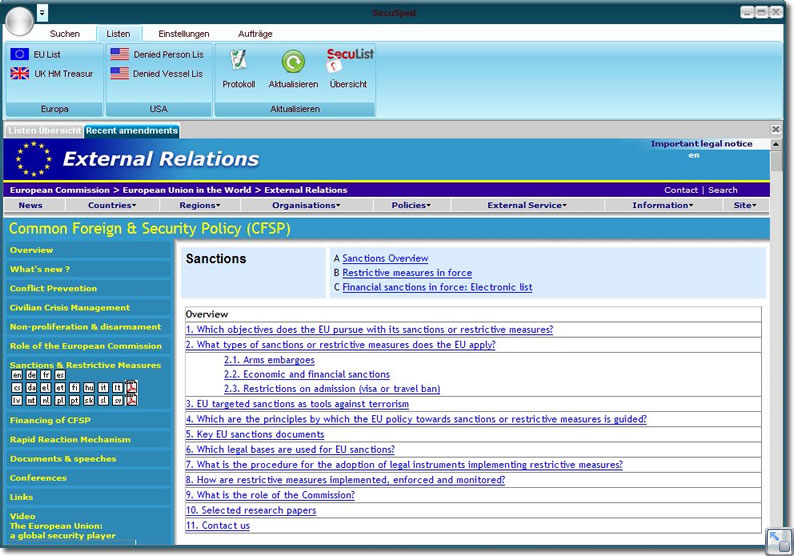Screen dimensions: 794x556
Task: Open the SecuList Übersicht icon
Action: 349,68
